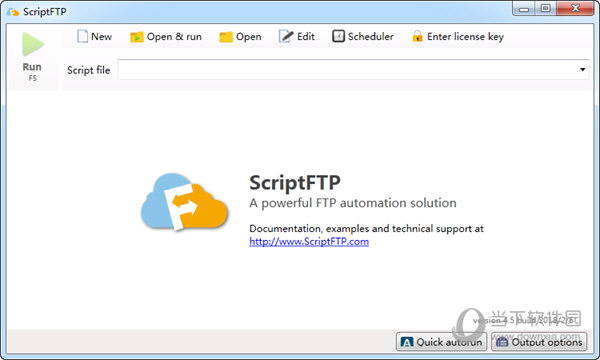Maximize the ScriptFTP window
The image size is (600, 360).
[x=546, y=8]
